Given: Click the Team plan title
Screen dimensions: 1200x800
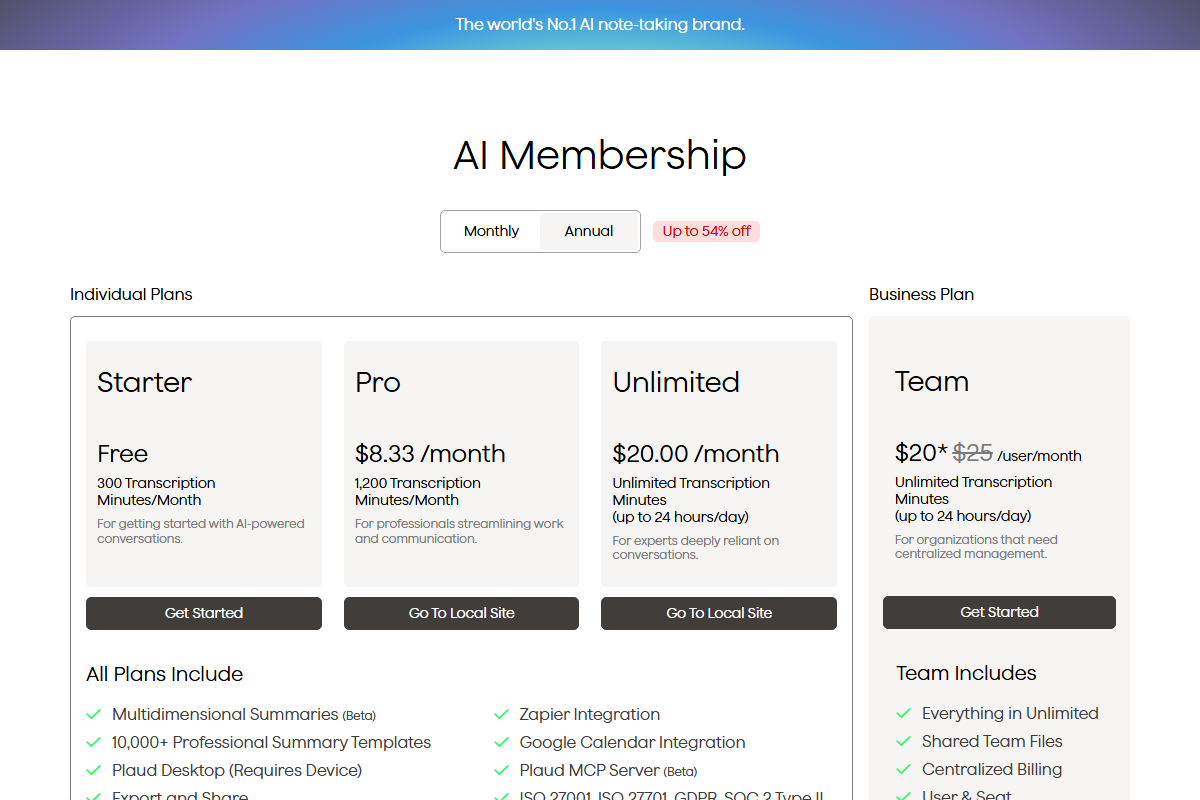Looking at the screenshot, I should 932,381.
